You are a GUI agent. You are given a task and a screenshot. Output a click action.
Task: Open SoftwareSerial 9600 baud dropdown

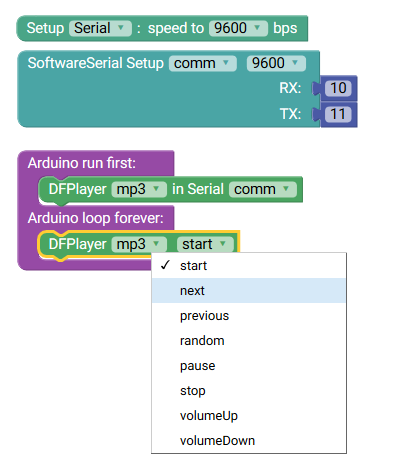tap(276, 63)
